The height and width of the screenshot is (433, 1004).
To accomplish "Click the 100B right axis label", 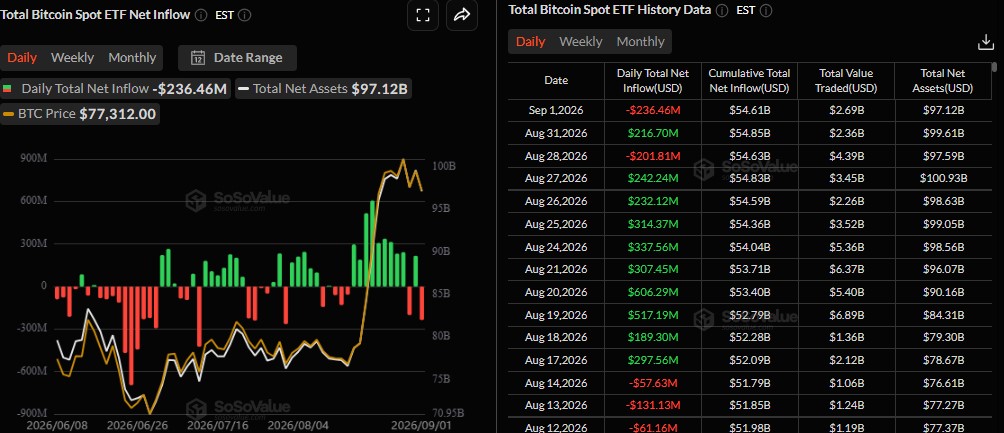I will point(443,166).
